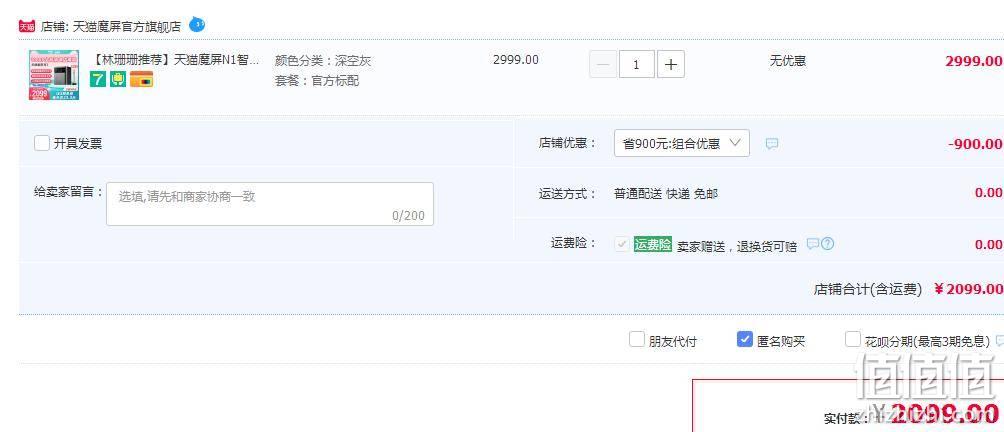
Task: Click the comment bubble icon after 退换货可赔
Action: (813, 244)
